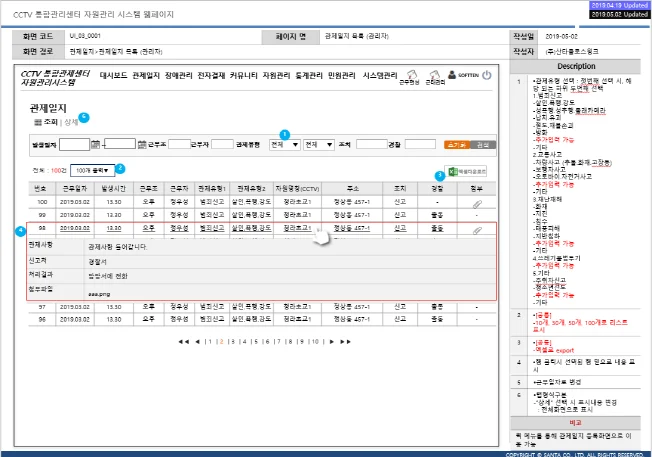Image resolution: width=652 pixels, height=457 pixels.
Task: Expand the second 관제유형 dropdown
Action: click(x=319, y=144)
